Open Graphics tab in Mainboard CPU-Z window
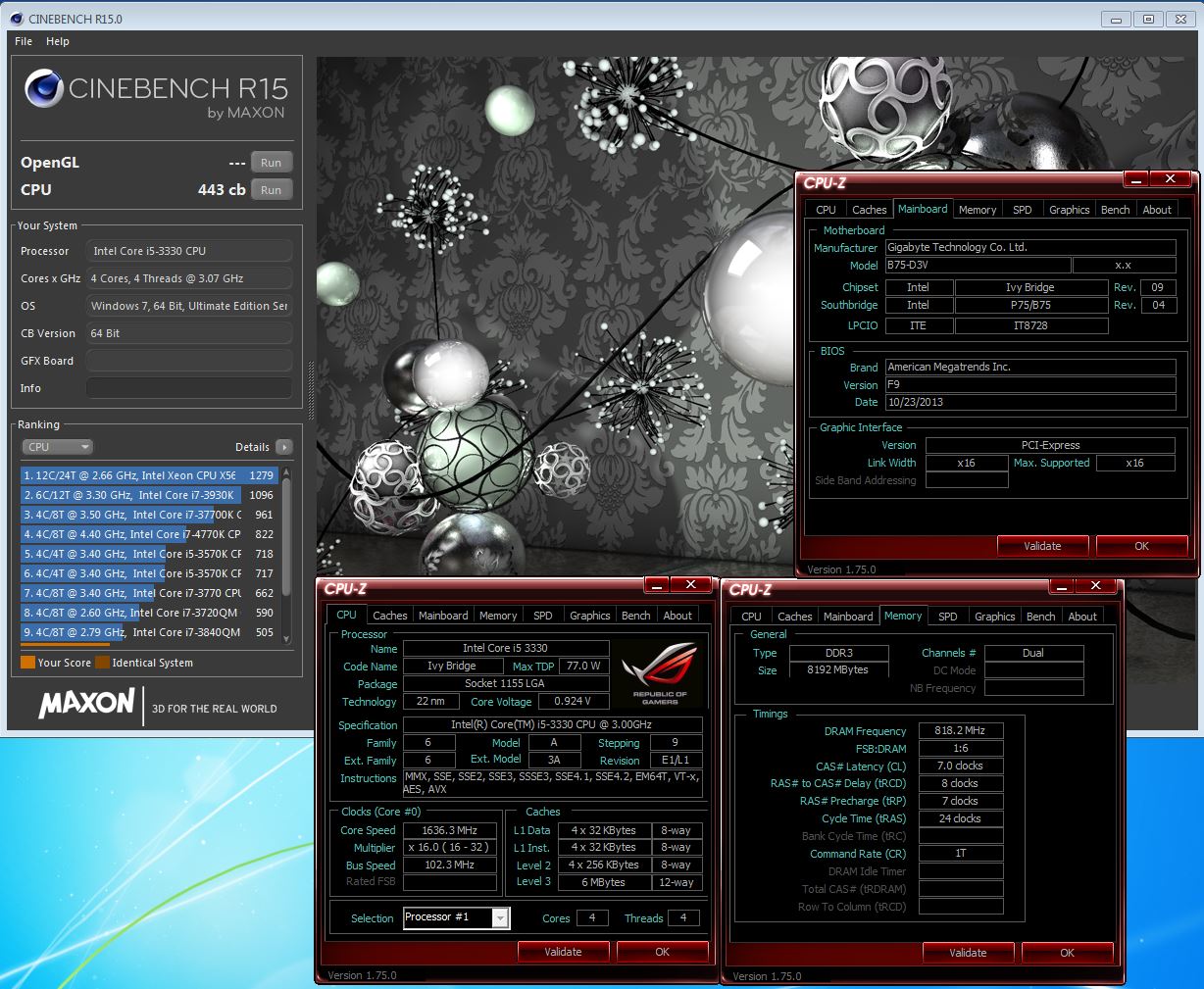 1070,210
